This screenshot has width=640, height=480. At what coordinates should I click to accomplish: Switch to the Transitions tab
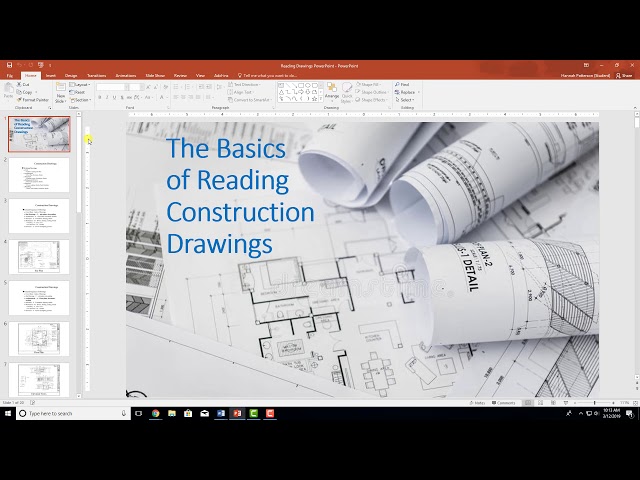(x=96, y=76)
